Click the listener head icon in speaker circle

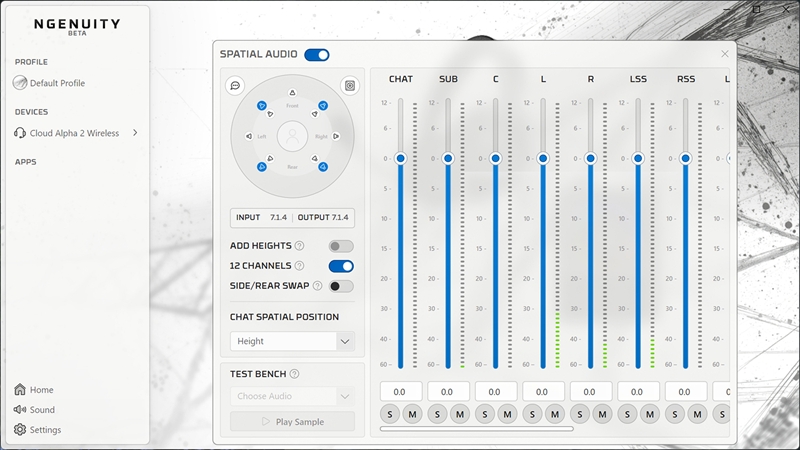click(292, 135)
